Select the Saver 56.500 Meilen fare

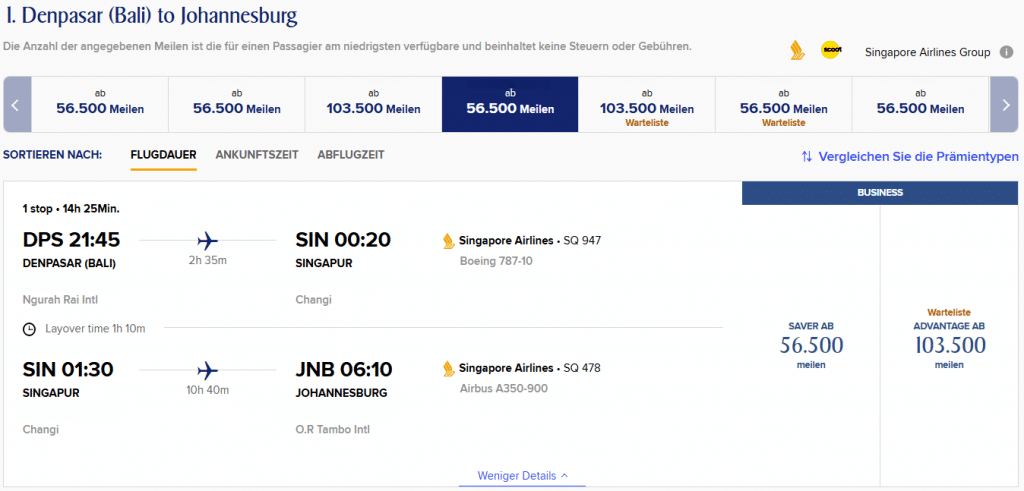coord(811,345)
